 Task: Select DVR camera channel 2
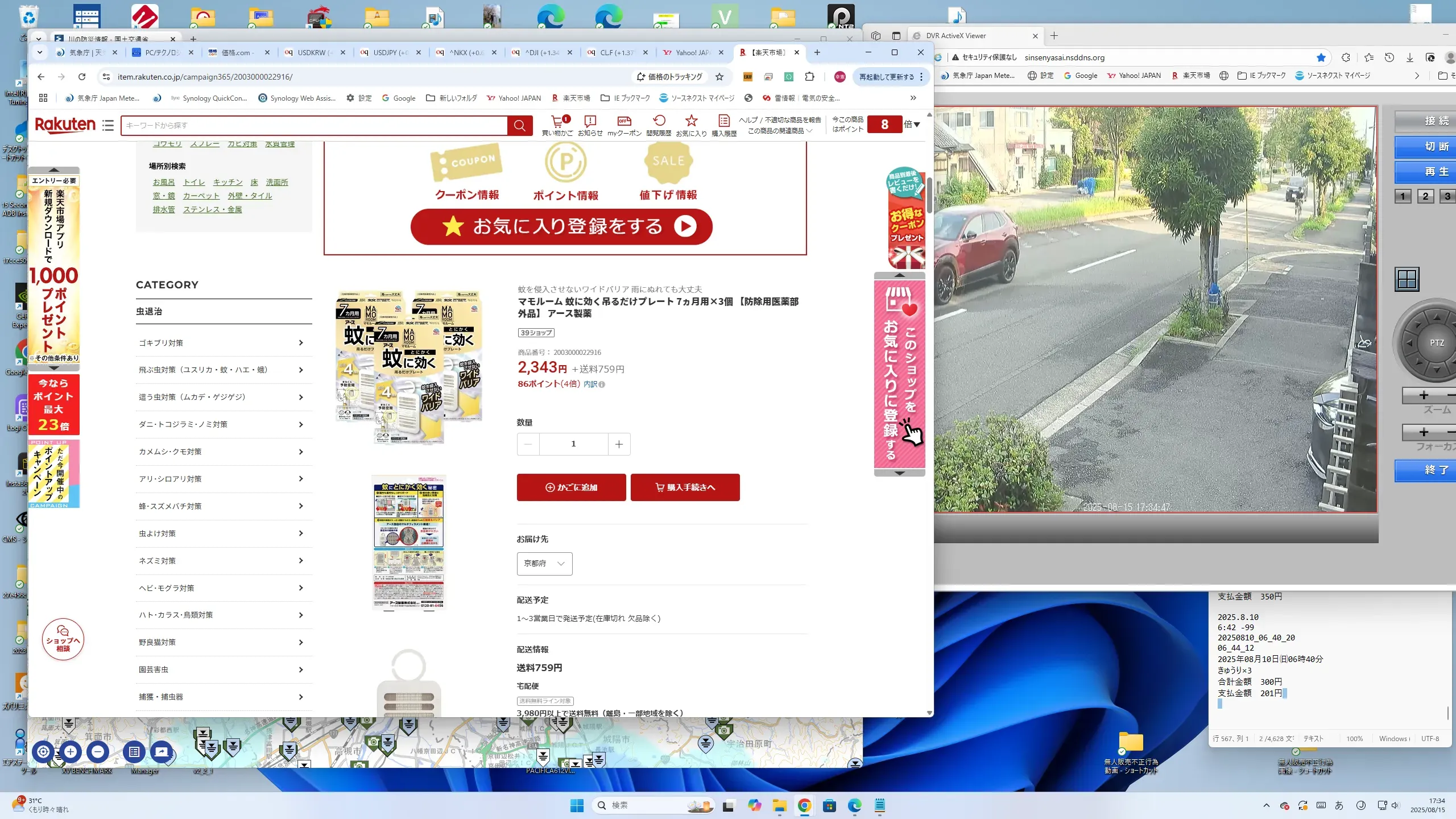[x=1425, y=196]
